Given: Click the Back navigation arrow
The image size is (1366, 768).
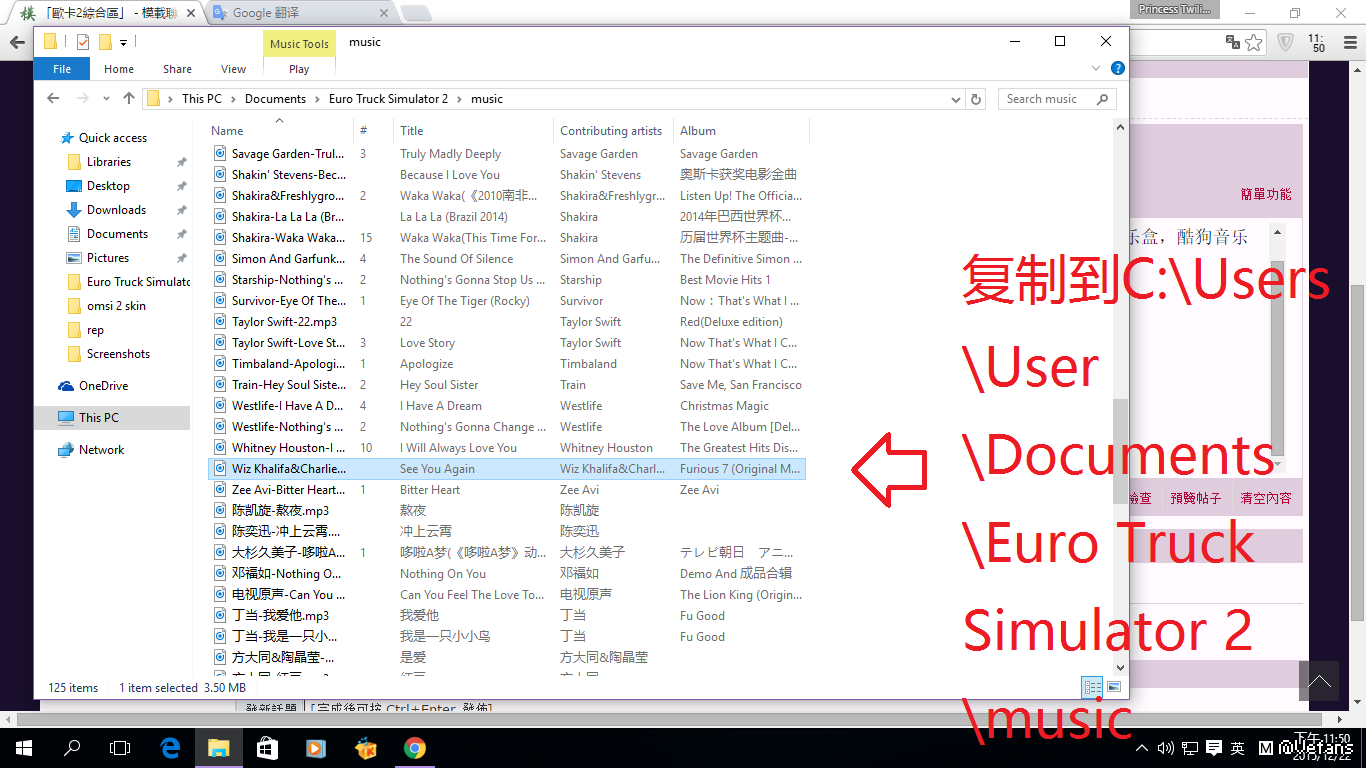Looking at the screenshot, I should coord(54,99).
